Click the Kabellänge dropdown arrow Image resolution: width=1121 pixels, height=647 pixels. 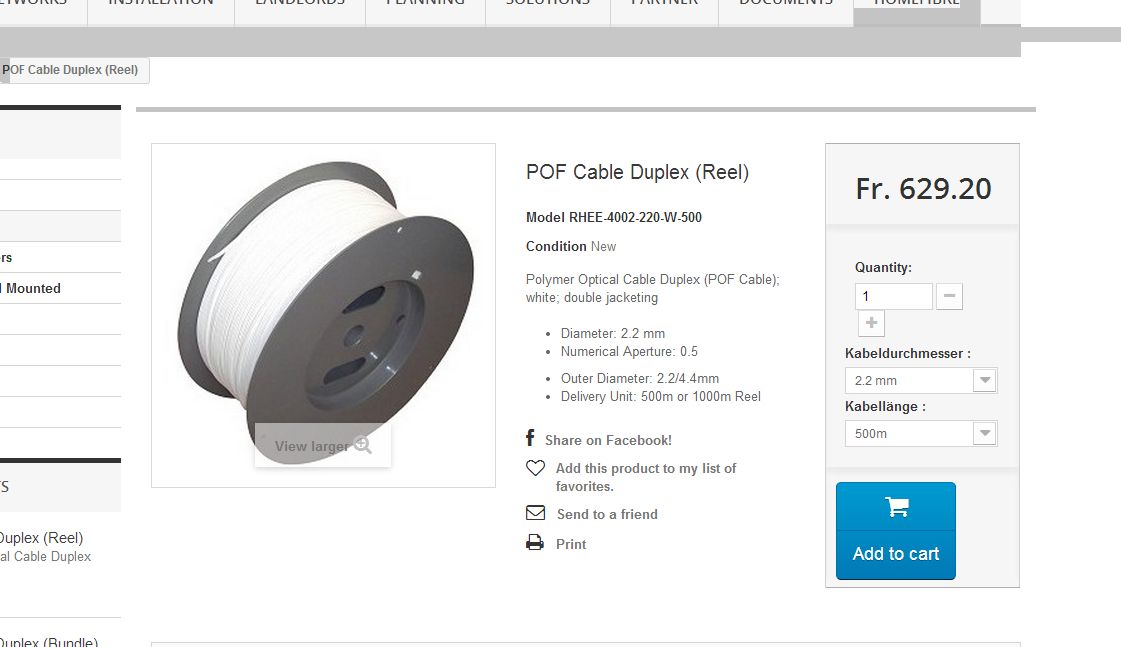coord(984,433)
